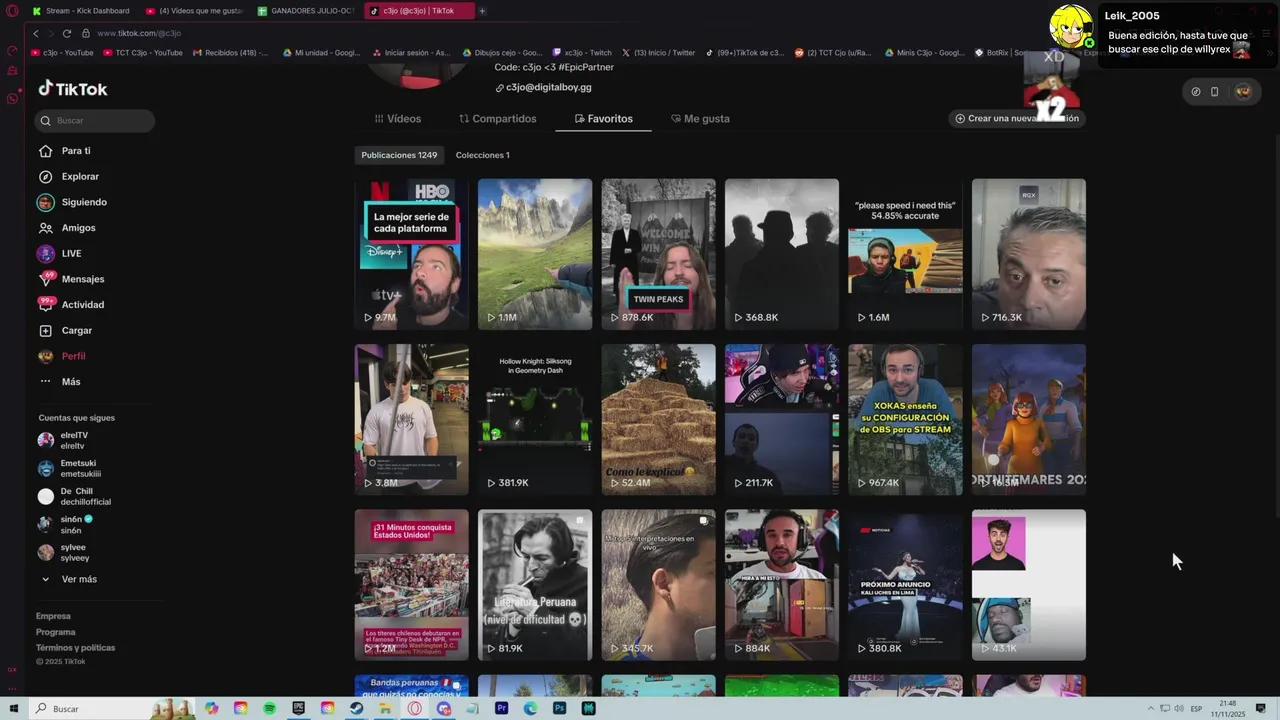Open WhatsApp in Opera sidebar

click(12, 98)
